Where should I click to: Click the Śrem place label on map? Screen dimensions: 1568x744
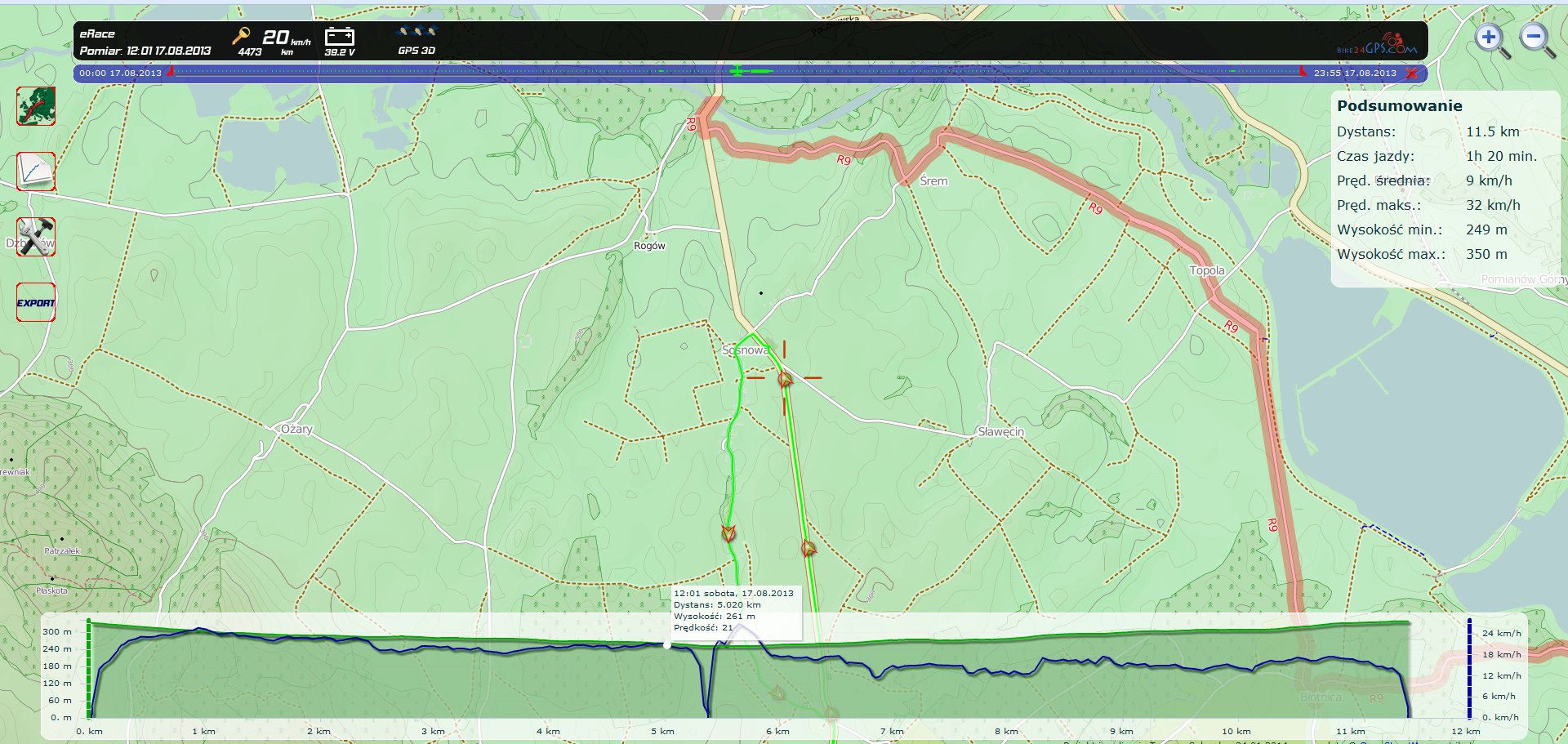933,181
